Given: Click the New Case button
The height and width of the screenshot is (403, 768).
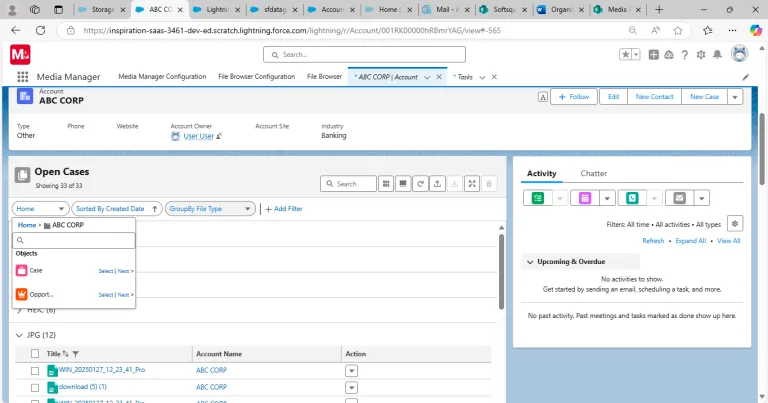Looking at the screenshot, I should point(704,97).
